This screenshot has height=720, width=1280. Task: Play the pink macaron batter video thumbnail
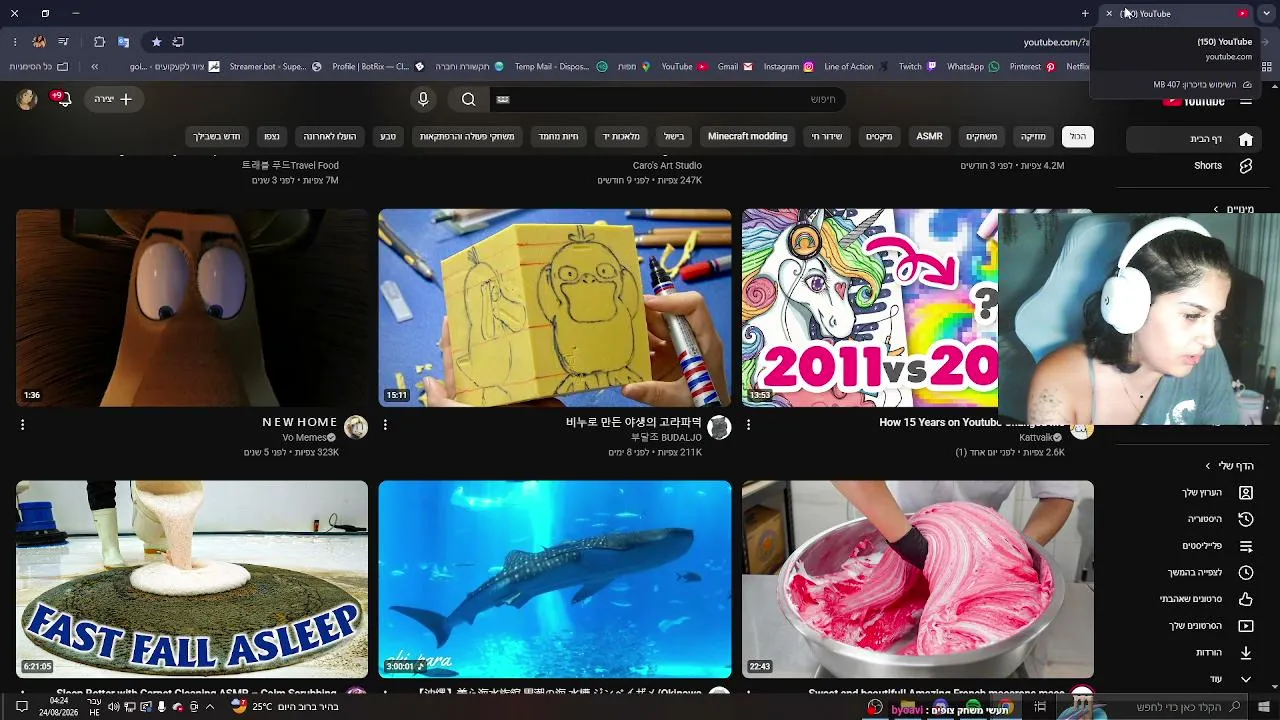tap(918, 579)
